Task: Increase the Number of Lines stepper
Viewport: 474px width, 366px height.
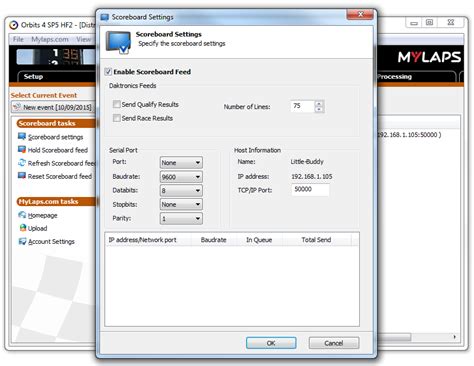Action: 319,104
